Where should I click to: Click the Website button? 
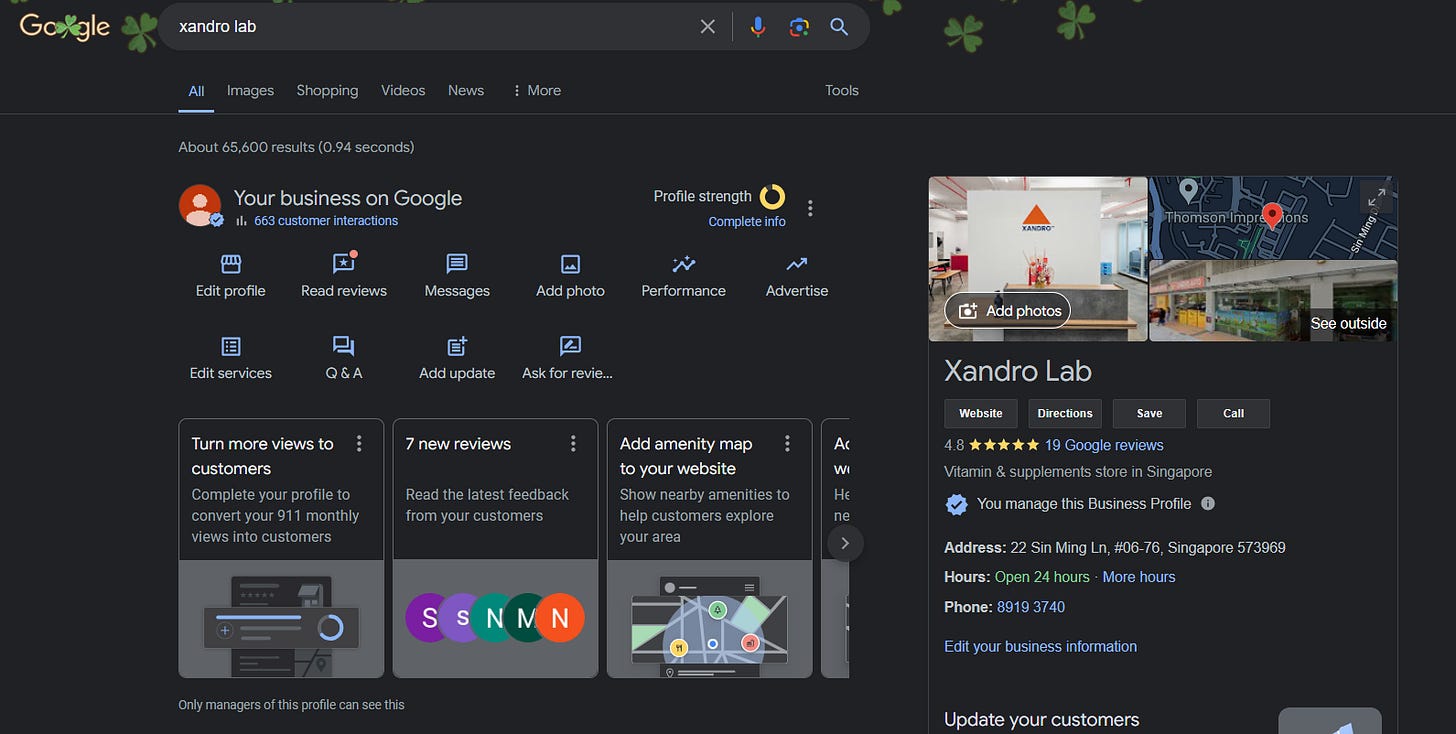(x=981, y=413)
